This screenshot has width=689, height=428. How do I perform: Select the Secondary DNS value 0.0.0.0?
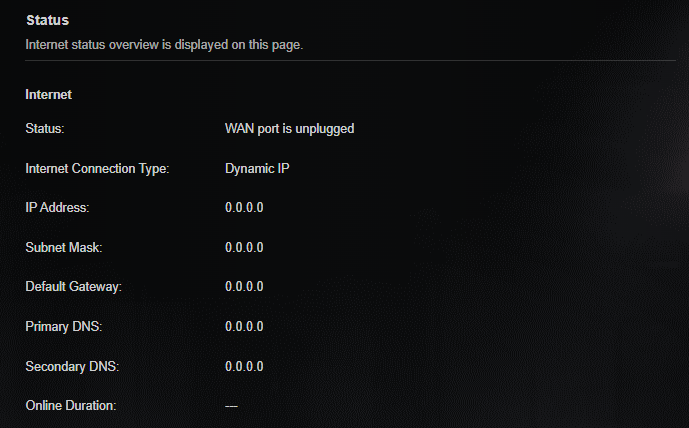click(x=244, y=366)
